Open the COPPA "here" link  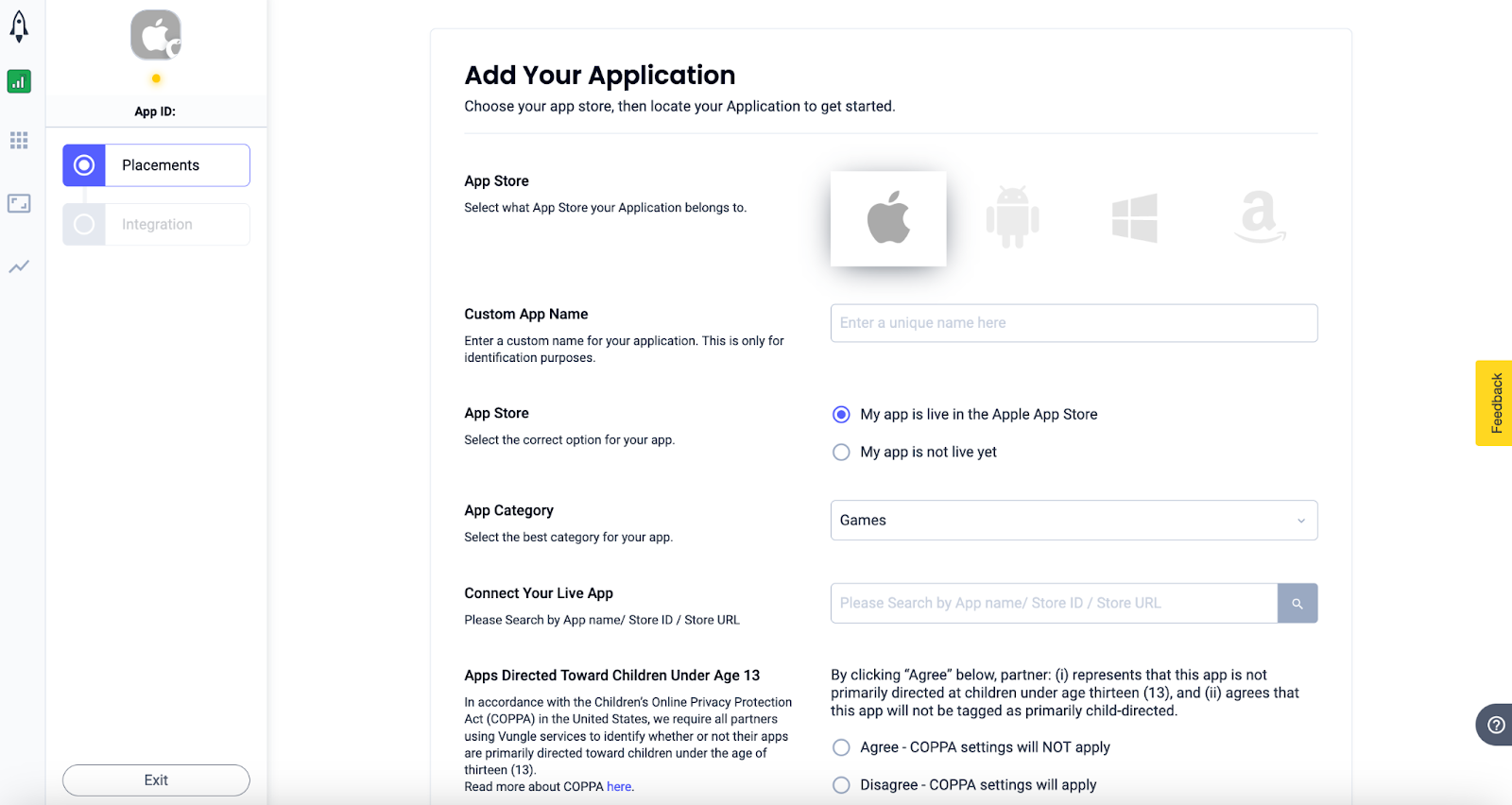click(x=619, y=787)
